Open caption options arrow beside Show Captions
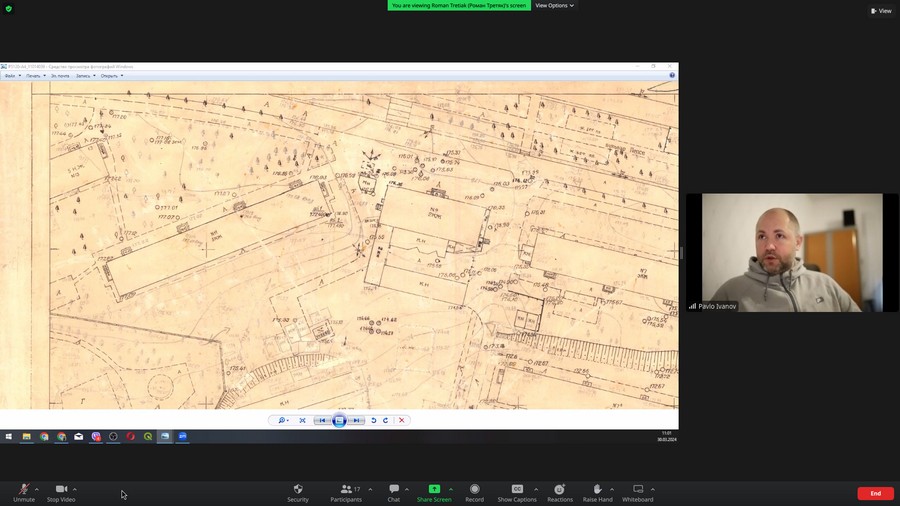Image resolution: width=900 pixels, height=506 pixels. coord(536,489)
